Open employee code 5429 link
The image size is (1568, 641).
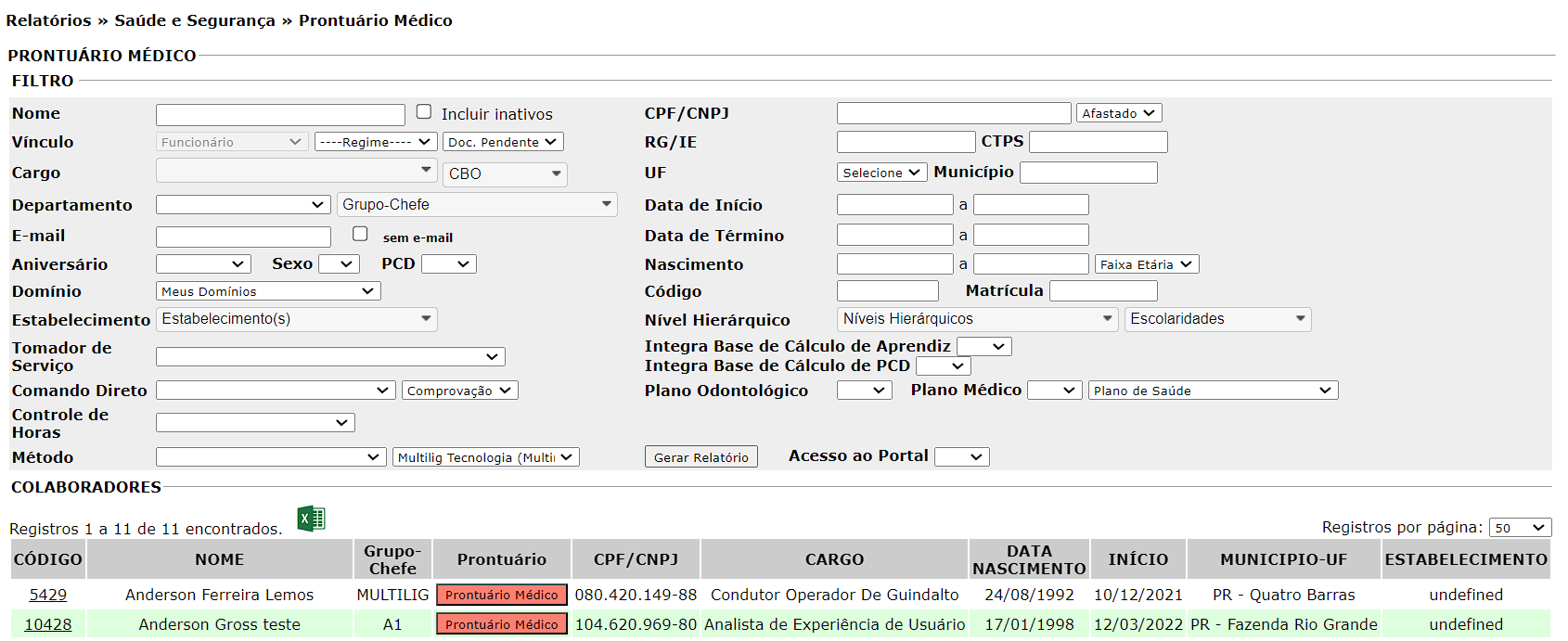click(x=48, y=595)
